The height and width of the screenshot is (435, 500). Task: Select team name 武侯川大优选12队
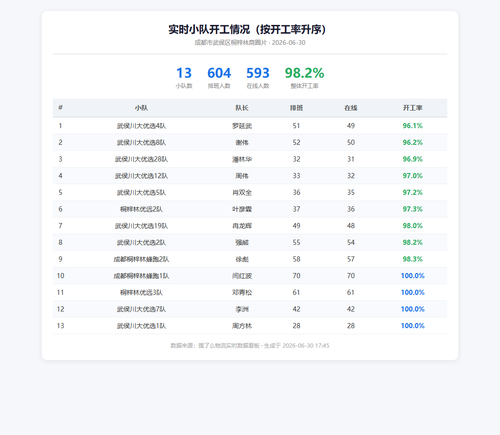point(141,176)
